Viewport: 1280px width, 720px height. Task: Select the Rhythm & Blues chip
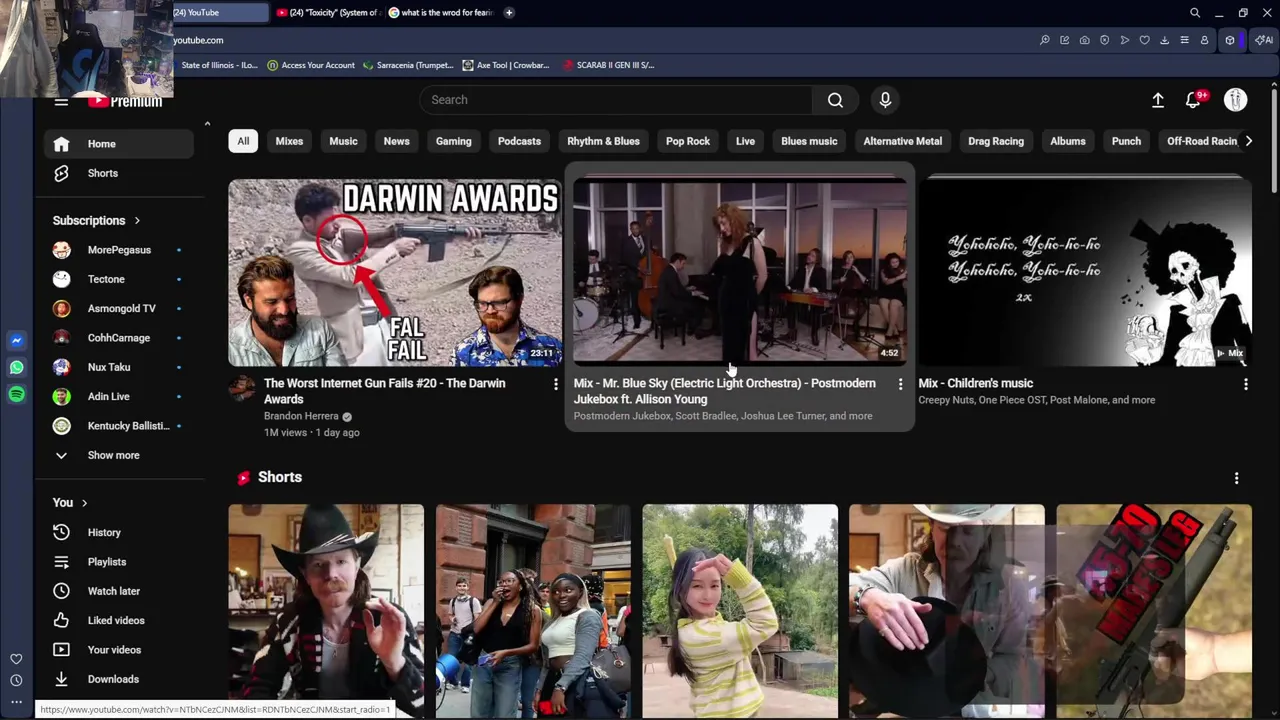click(x=603, y=141)
